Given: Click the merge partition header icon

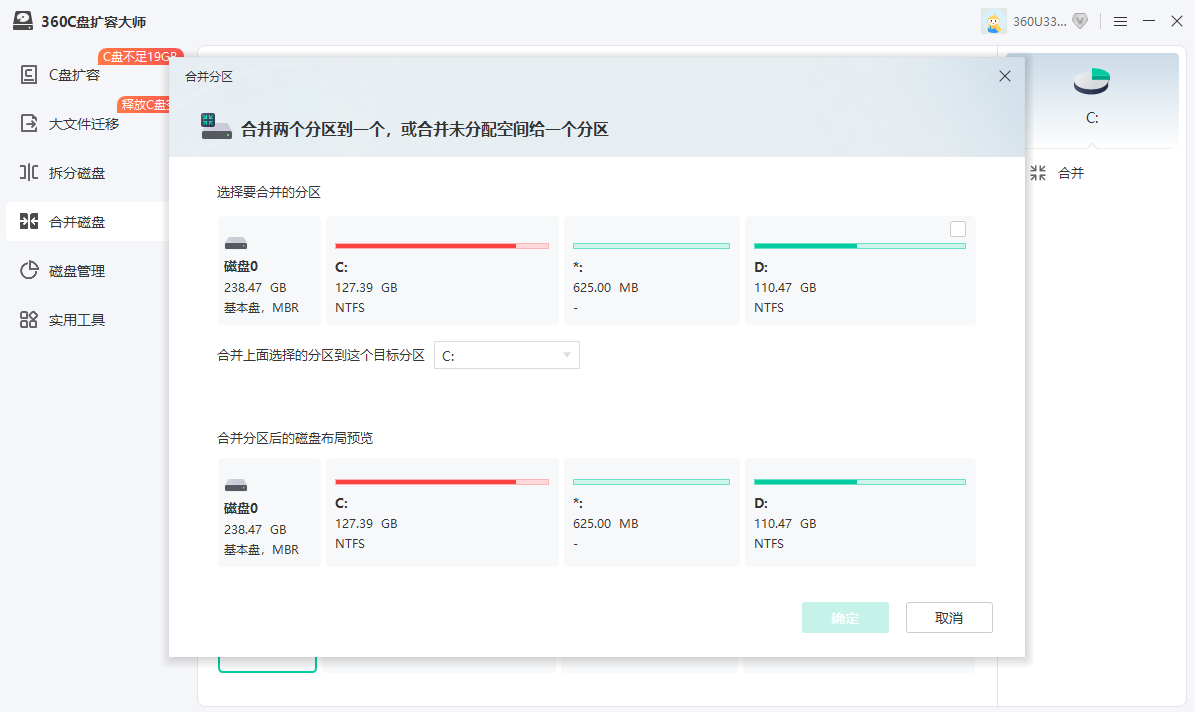Looking at the screenshot, I should pos(216,127).
